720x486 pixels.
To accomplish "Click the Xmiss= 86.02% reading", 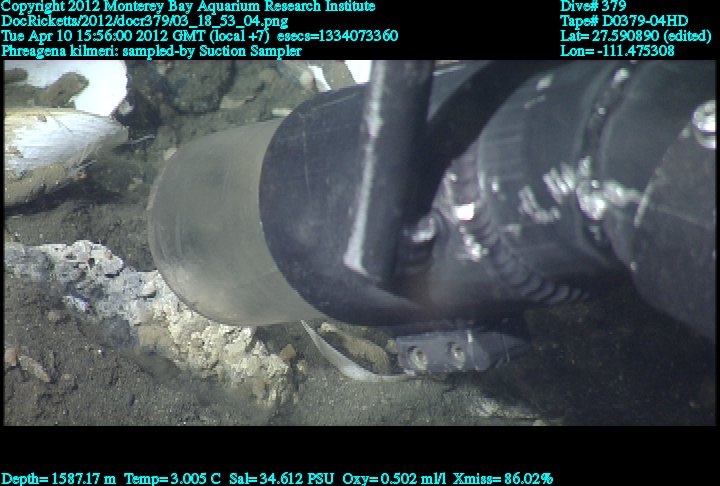I will (503, 478).
